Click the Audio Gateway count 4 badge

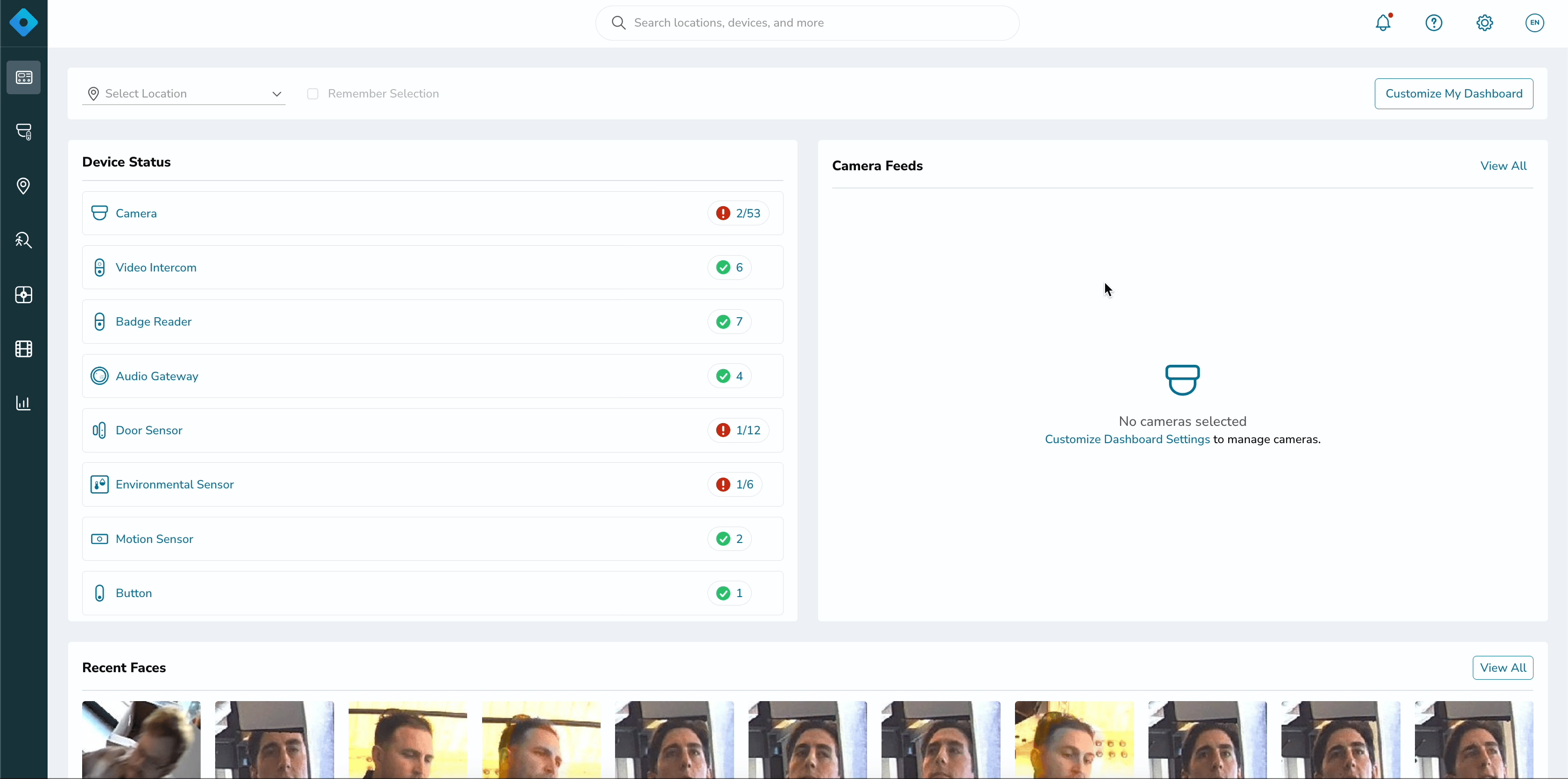tap(729, 376)
